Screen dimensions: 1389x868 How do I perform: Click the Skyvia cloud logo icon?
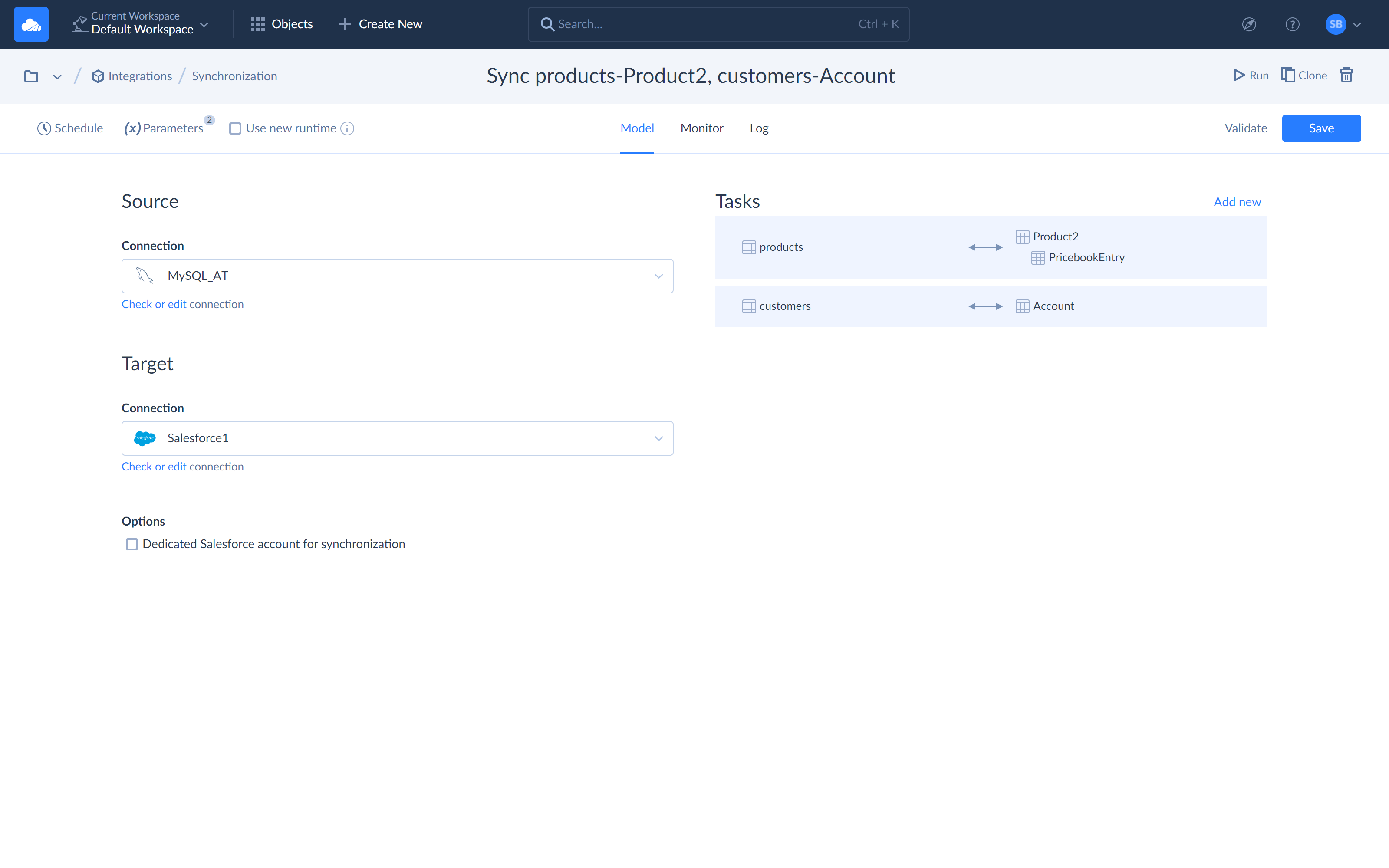[31, 23]
